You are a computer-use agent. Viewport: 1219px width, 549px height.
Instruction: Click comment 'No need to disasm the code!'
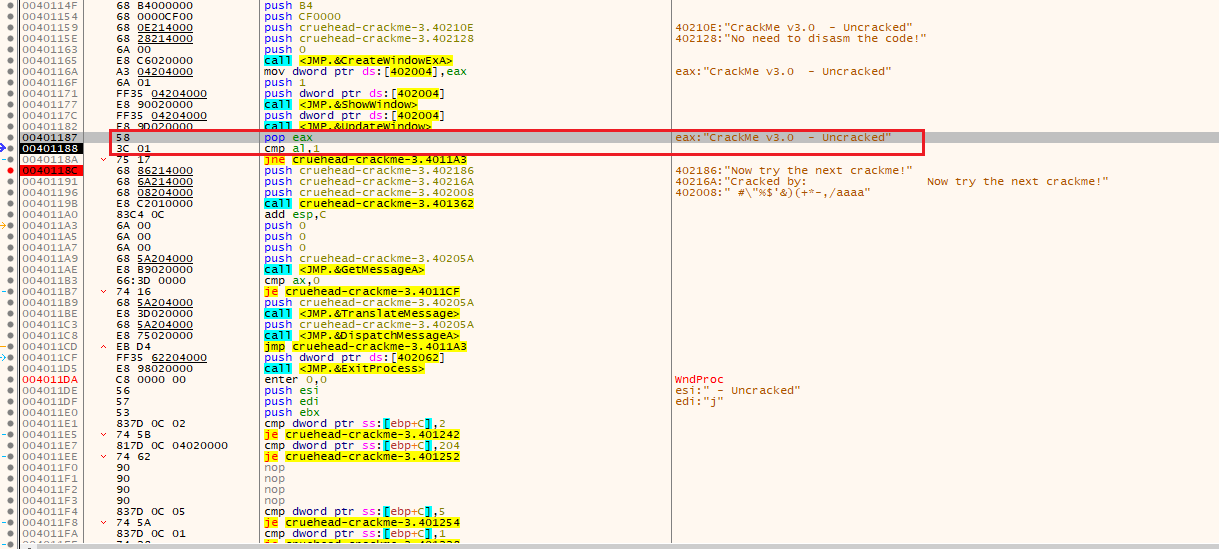click(x=800, y=38)
